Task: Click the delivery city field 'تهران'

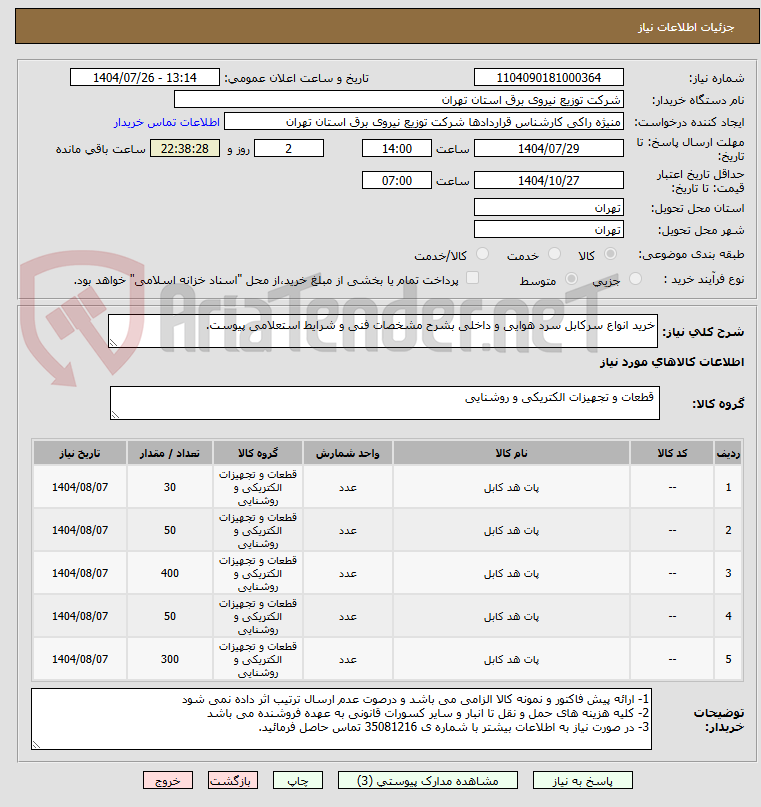Action: [548, 230]
